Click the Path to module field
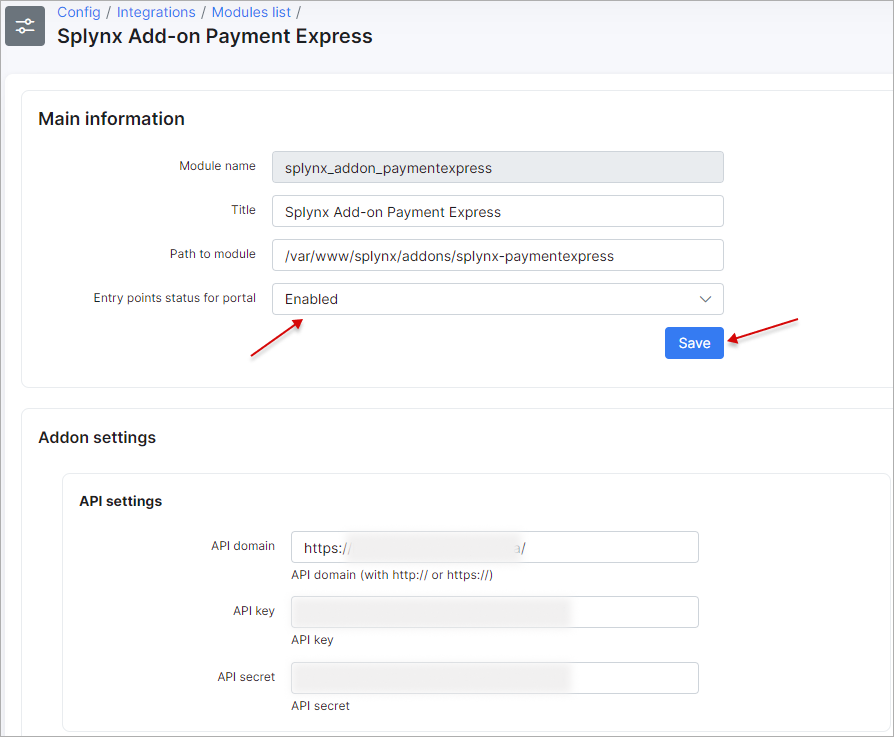The width and height of the screenshot is (894, 737). (498, 255)
